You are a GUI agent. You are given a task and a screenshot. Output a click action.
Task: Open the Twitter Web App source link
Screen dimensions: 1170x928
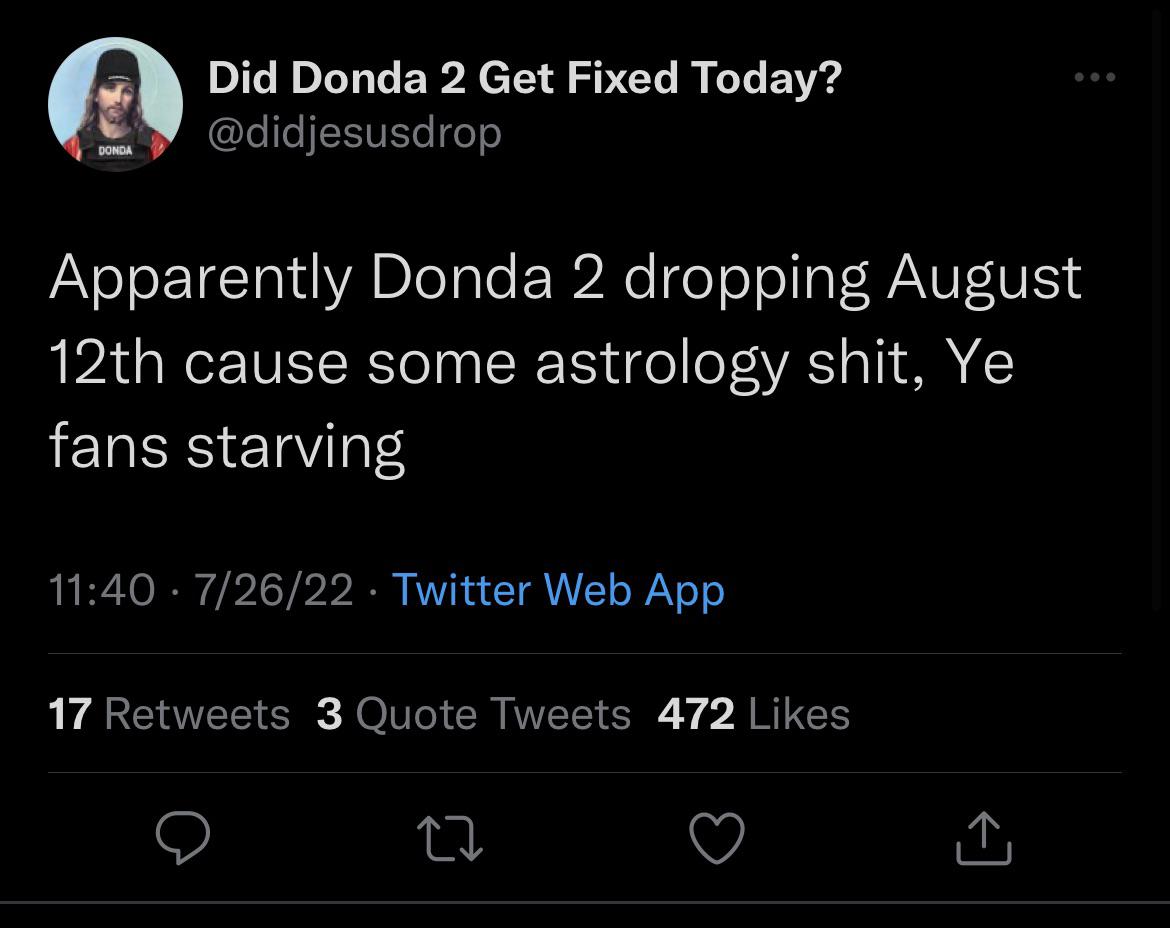point(558,589)
